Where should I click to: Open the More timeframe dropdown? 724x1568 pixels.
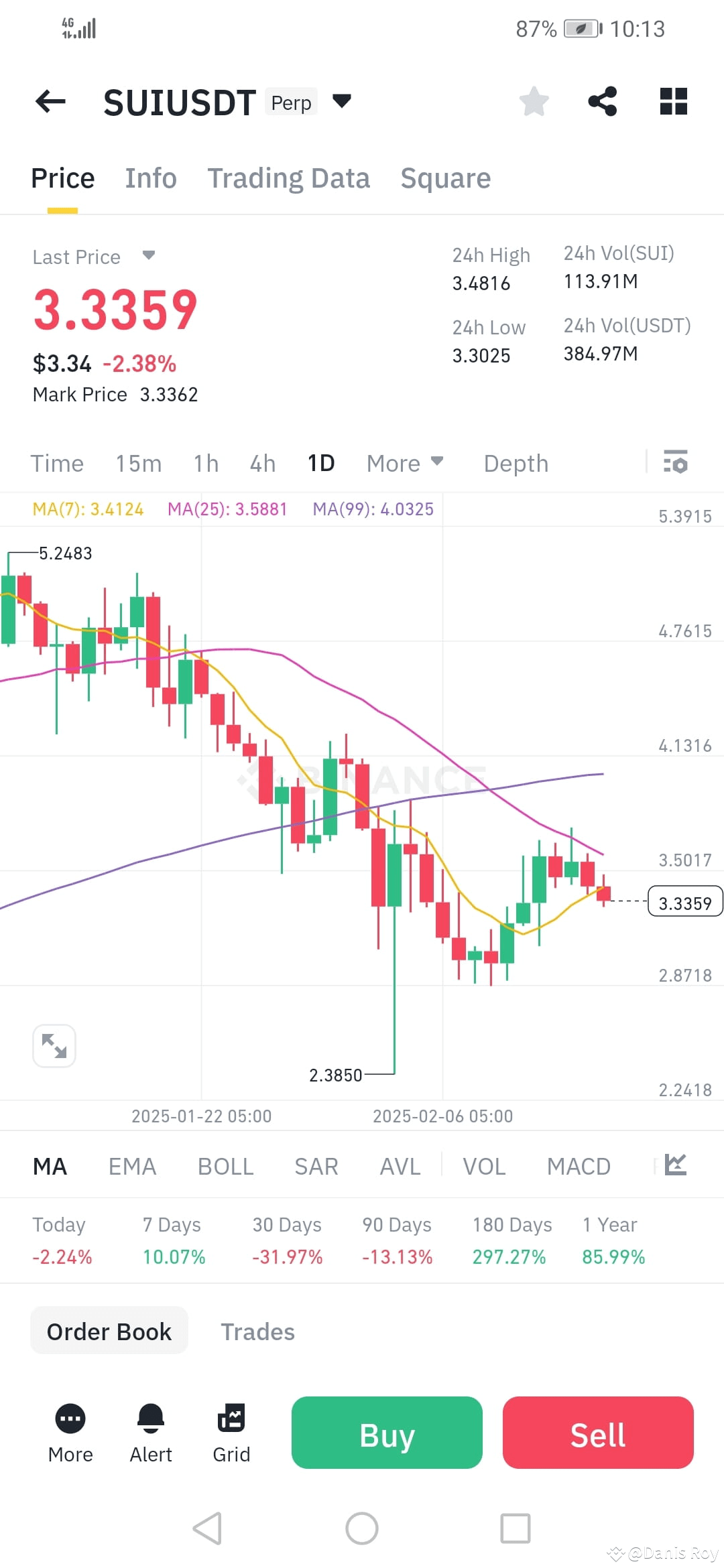(405, 462)
